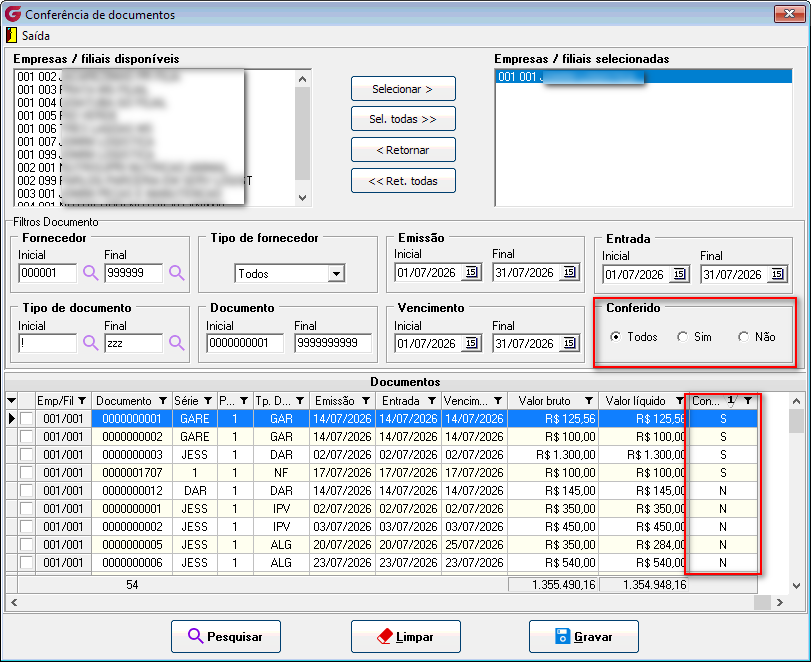The image size is (811, 662).
Task: Select company 001 001 in selected list
Action: (643, 77)
